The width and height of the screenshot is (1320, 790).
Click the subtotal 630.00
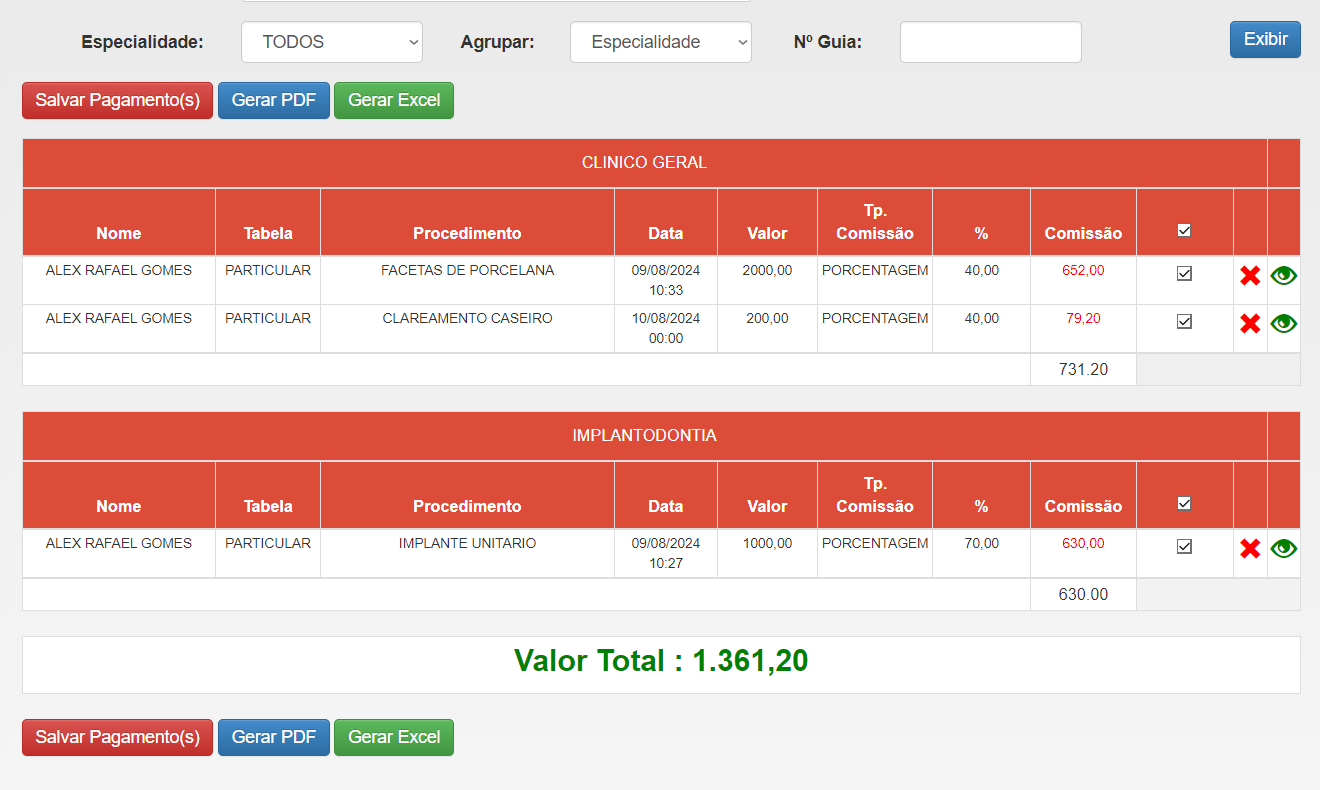(x=1083, y=595)
